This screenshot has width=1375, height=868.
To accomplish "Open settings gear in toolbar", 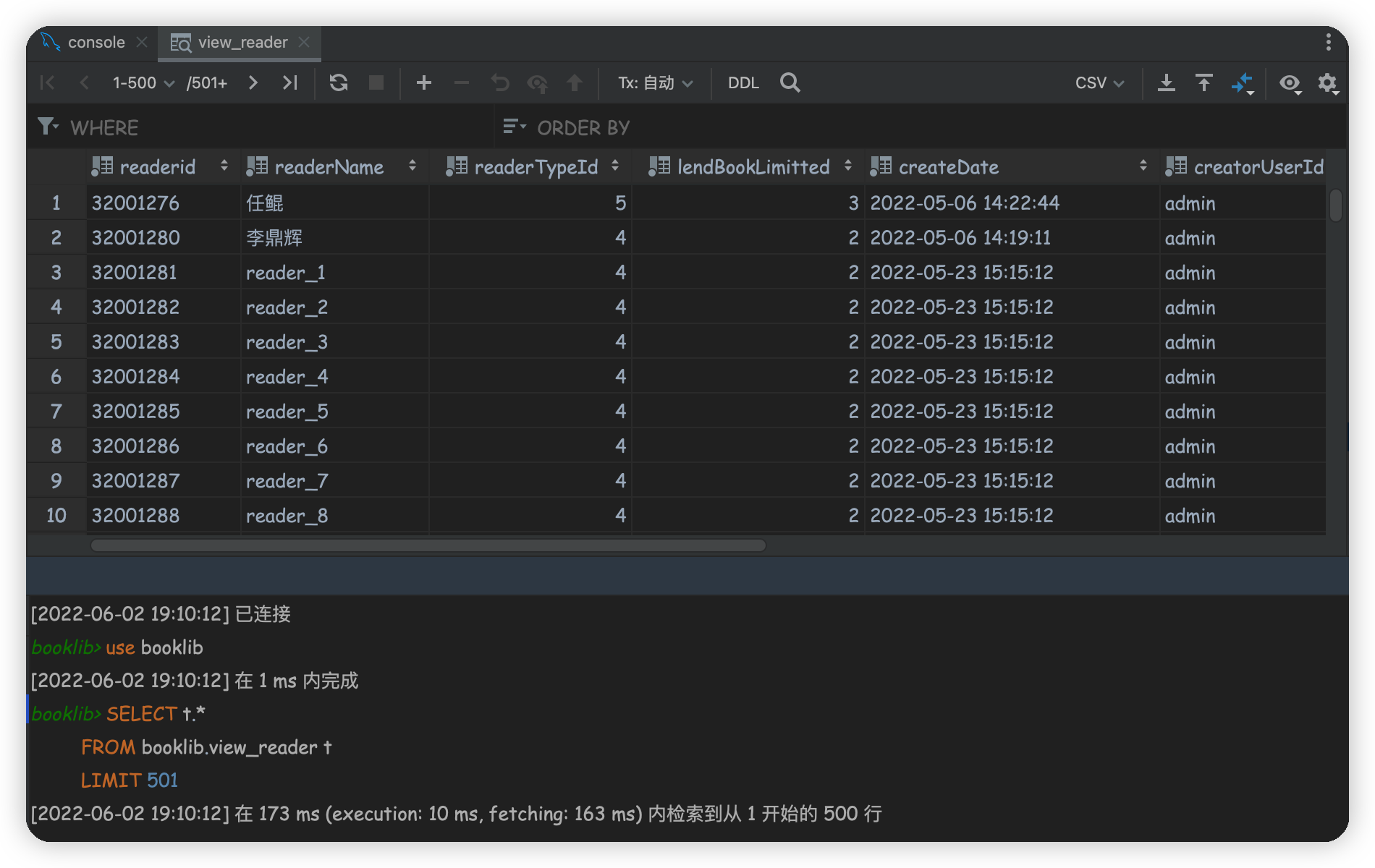I will point(1328,83).
